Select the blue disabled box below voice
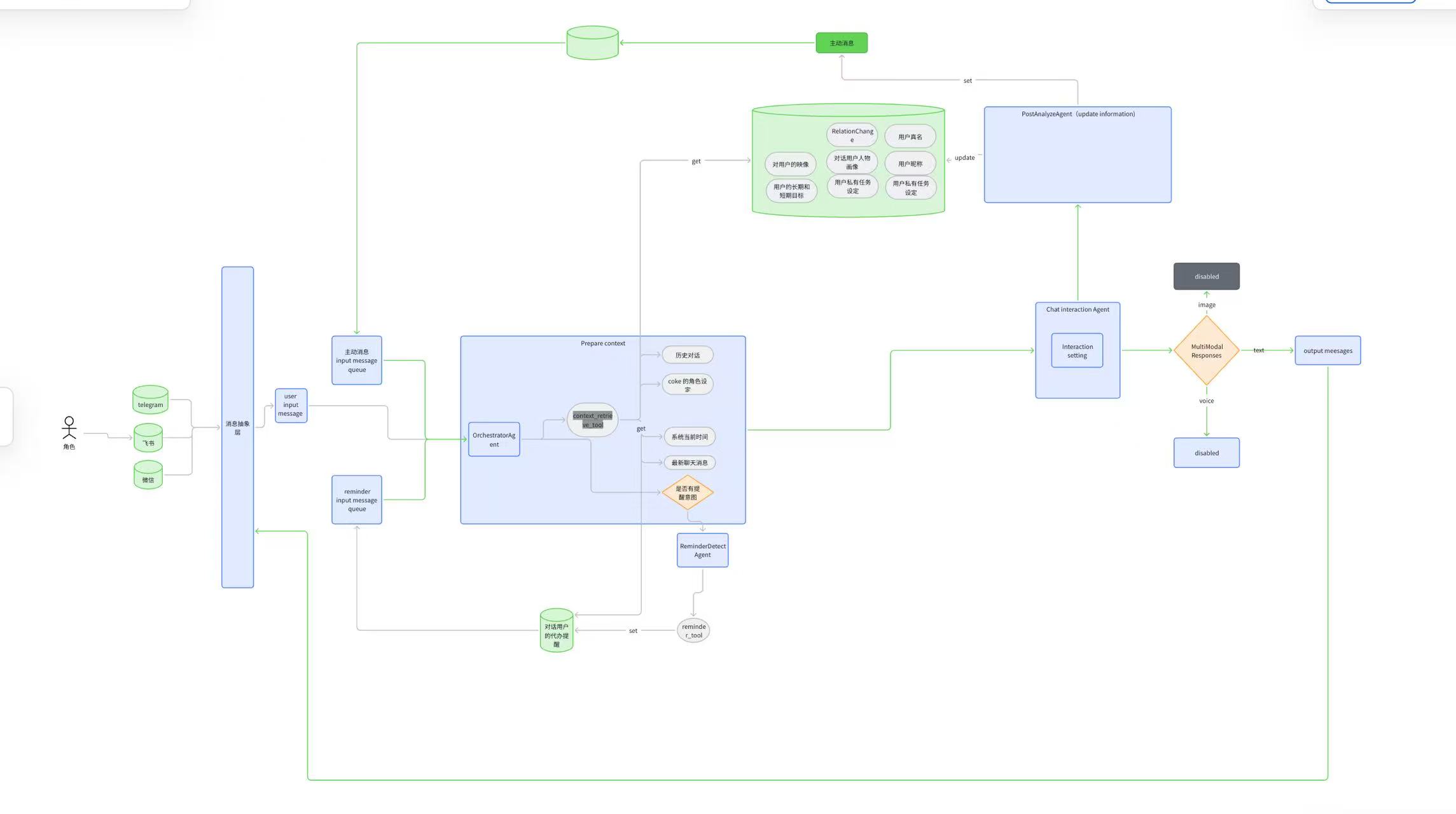 point(1206,453)
